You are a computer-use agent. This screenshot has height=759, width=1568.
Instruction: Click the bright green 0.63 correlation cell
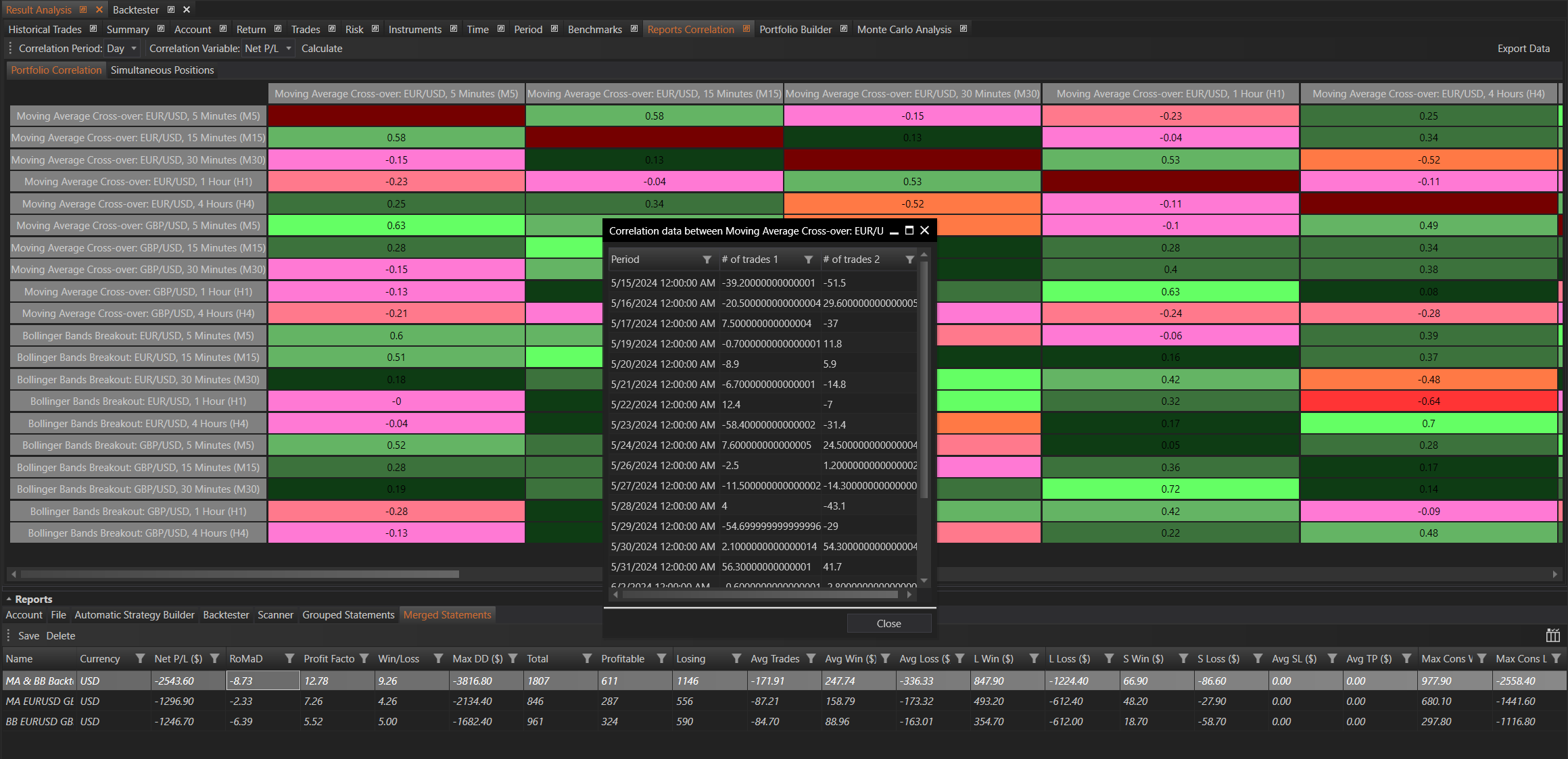[x=396, y=226]
